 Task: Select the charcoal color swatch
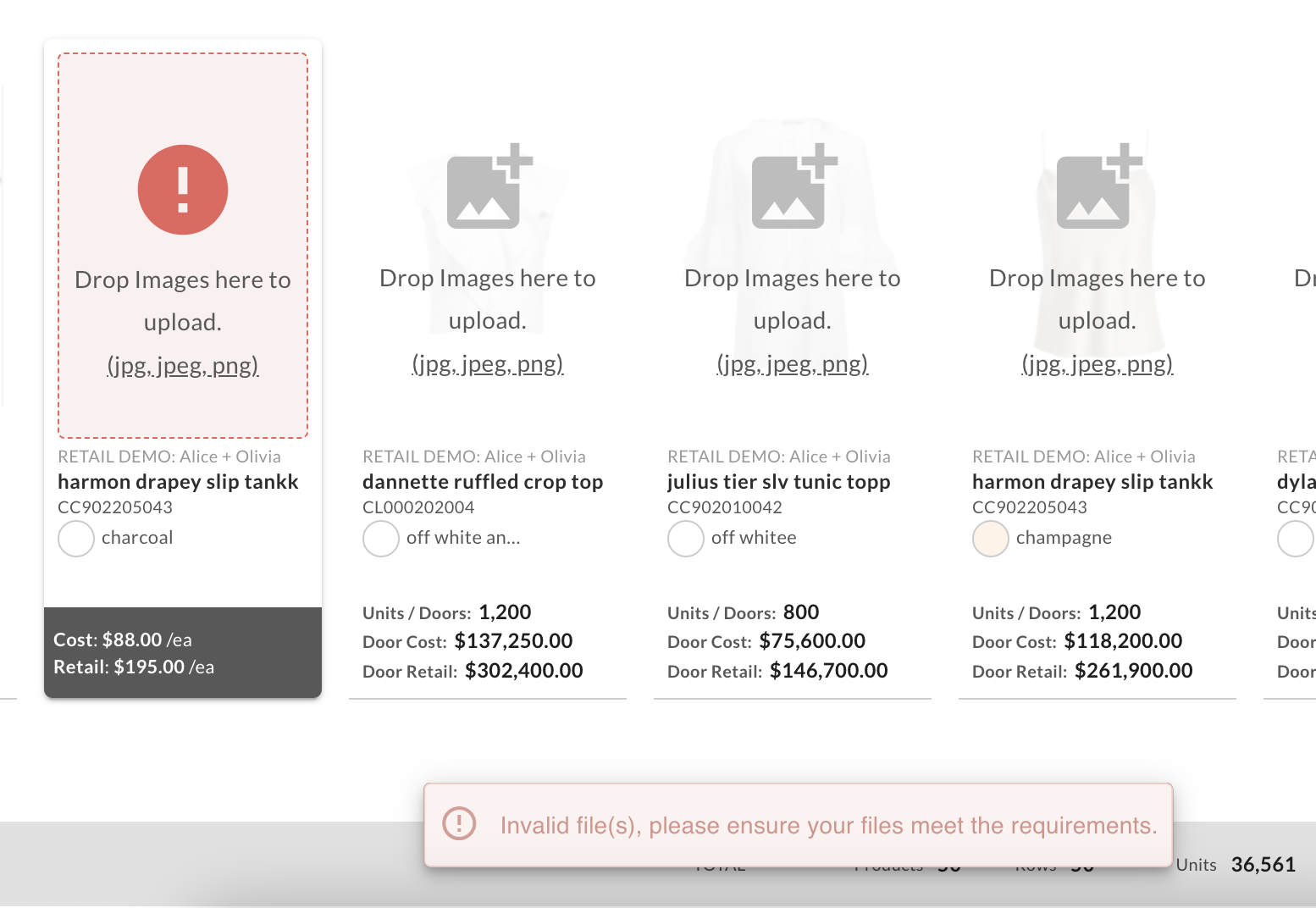76,539
